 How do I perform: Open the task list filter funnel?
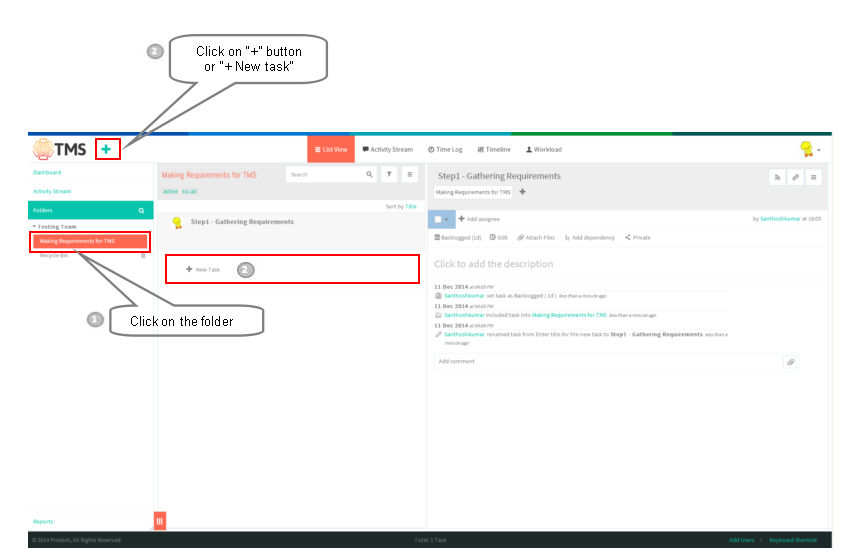pyautogui.click(x=389, y=174)
